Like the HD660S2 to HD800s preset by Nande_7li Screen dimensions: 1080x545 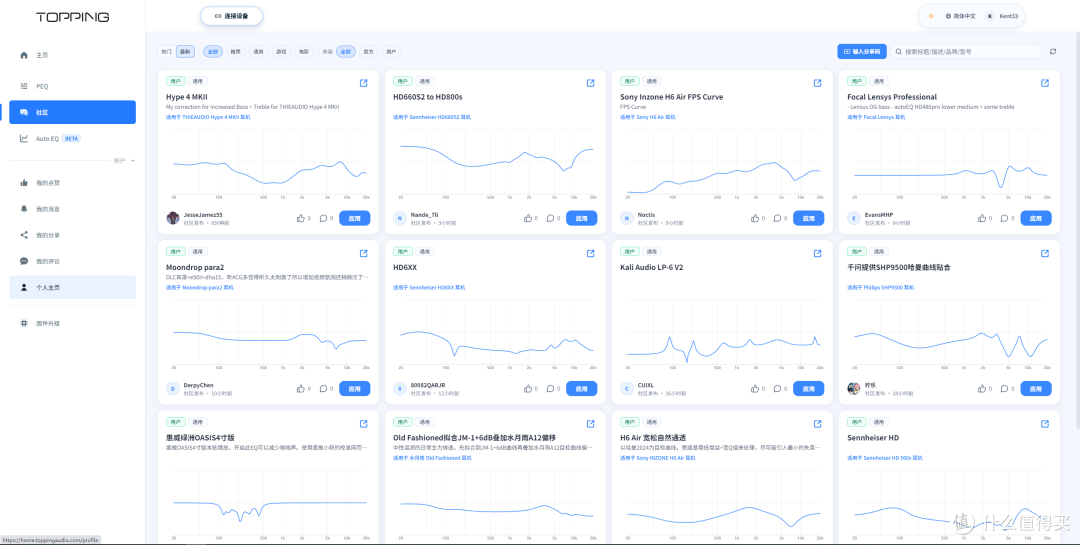coord(530,218)
